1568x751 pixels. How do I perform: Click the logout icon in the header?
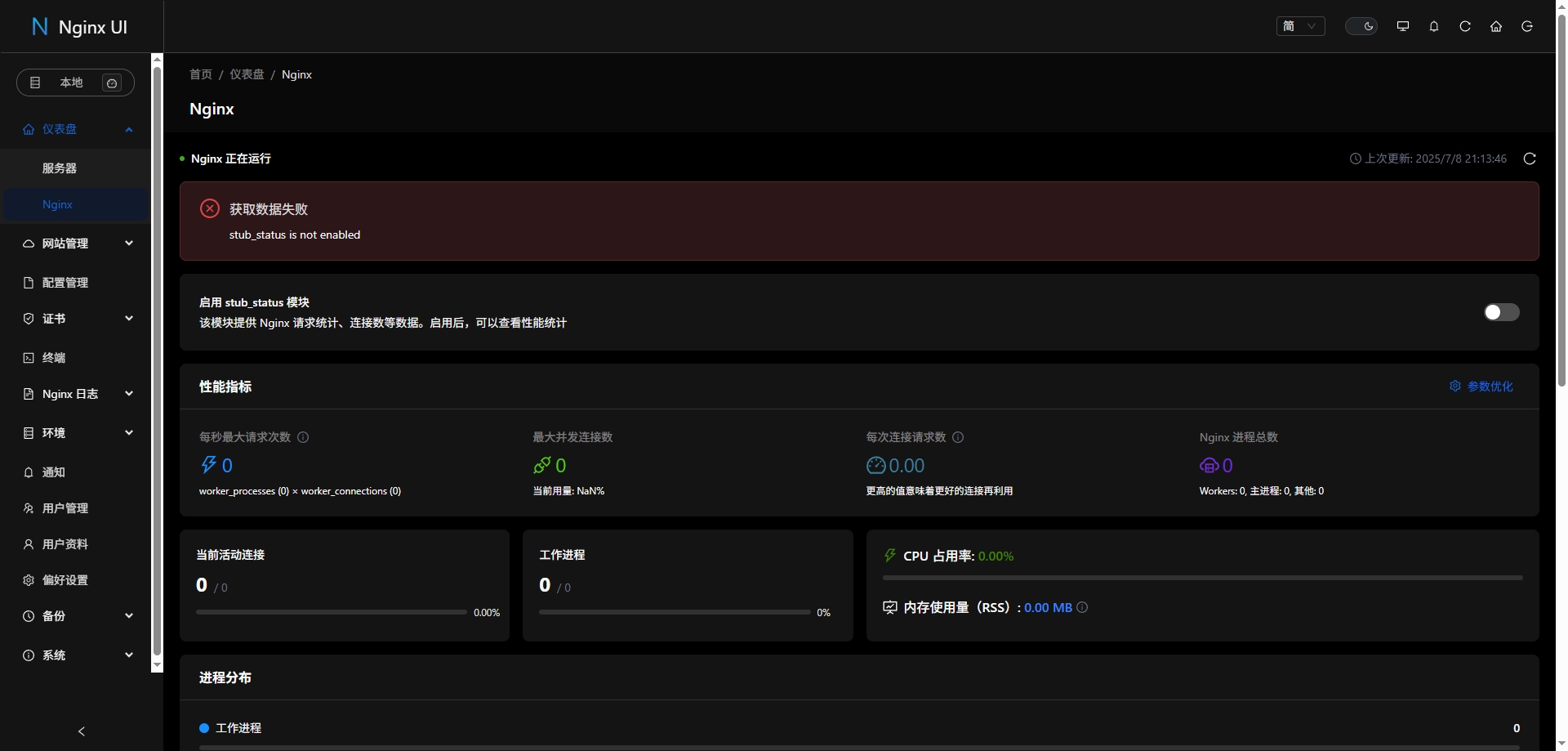(x=1527, y=26)
